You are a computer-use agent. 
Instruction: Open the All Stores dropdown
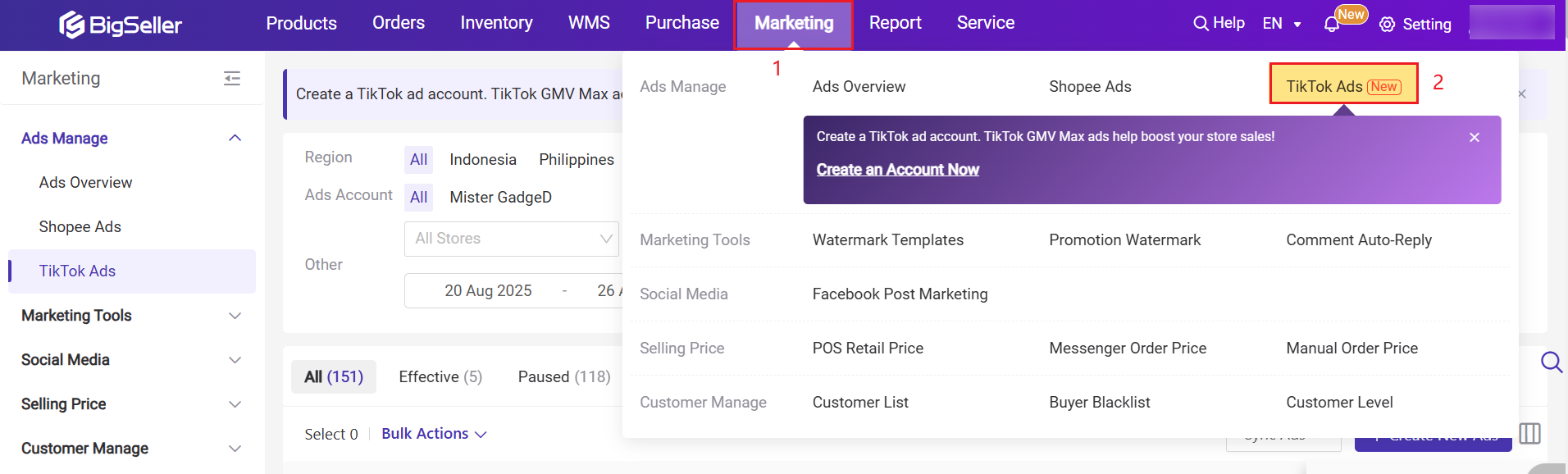coord(512,239)
